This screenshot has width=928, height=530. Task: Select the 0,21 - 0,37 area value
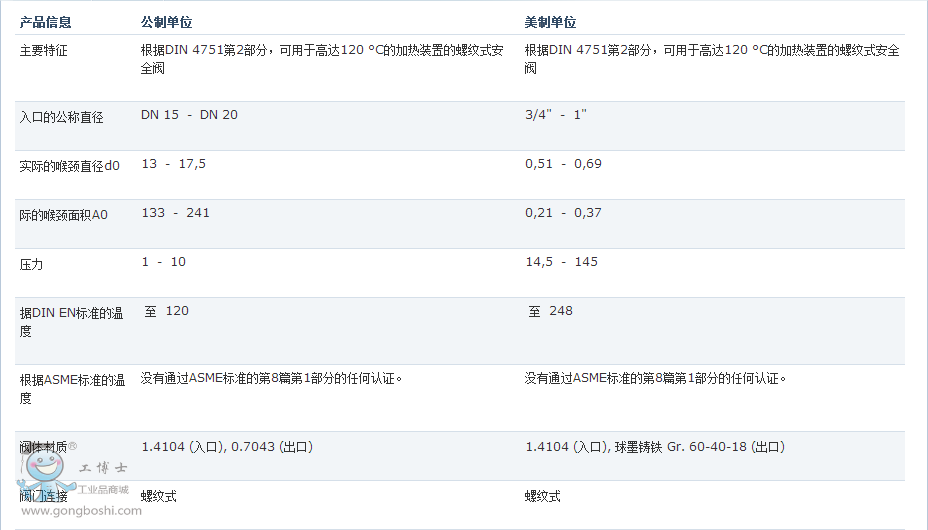click(x=563, y=213)
